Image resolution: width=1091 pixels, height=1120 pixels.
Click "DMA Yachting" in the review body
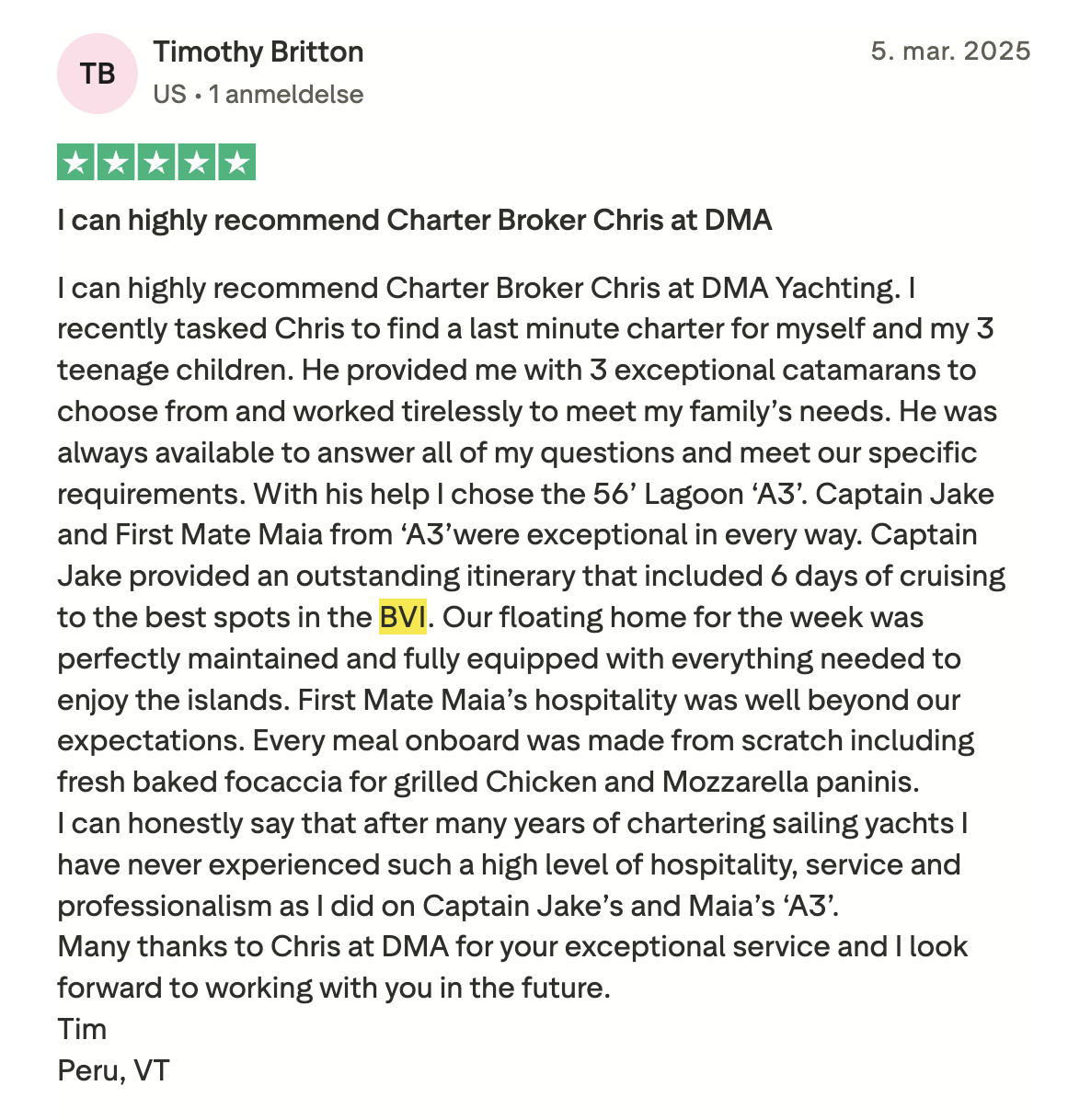(x=798, y=289)
